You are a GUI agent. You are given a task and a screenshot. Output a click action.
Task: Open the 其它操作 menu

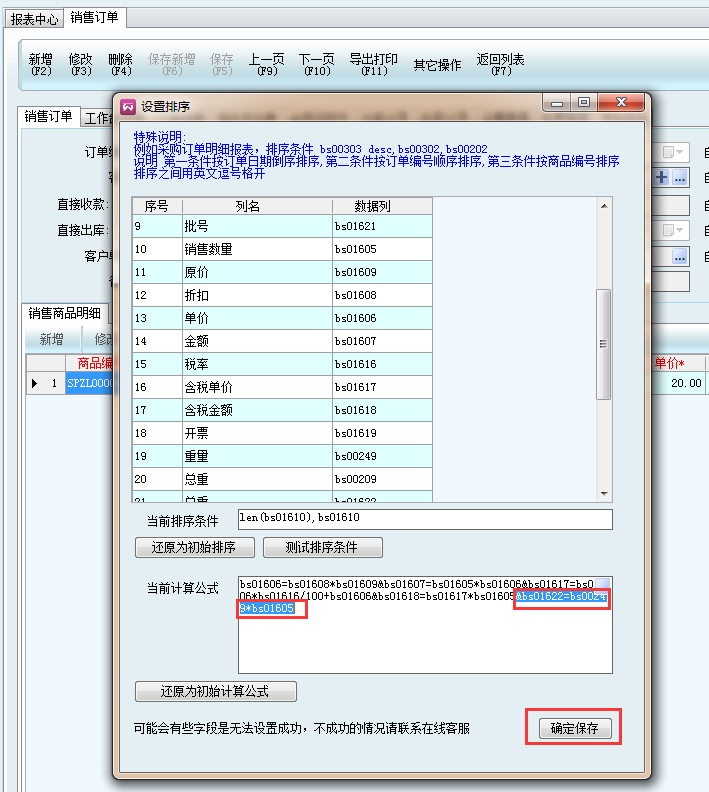tap(437, 65)
